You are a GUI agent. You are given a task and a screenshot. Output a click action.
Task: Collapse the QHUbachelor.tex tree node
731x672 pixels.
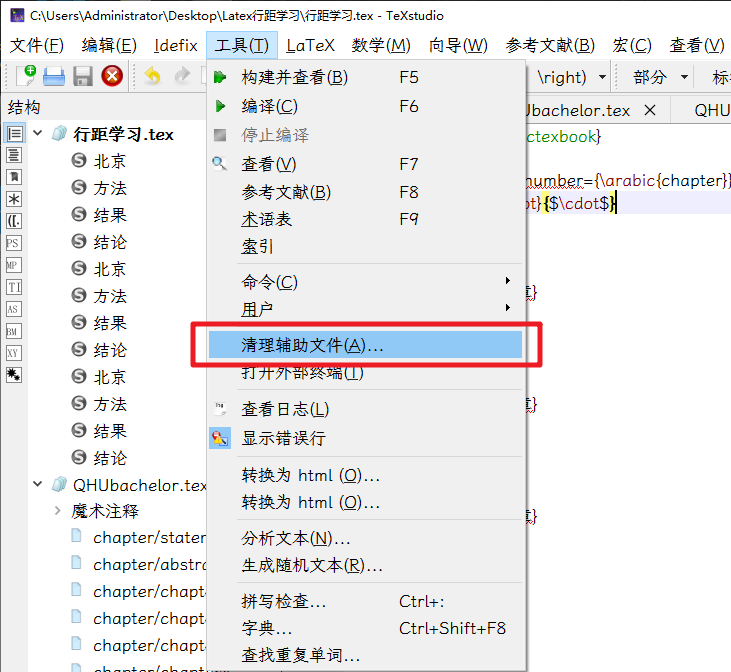click(38, 485)
